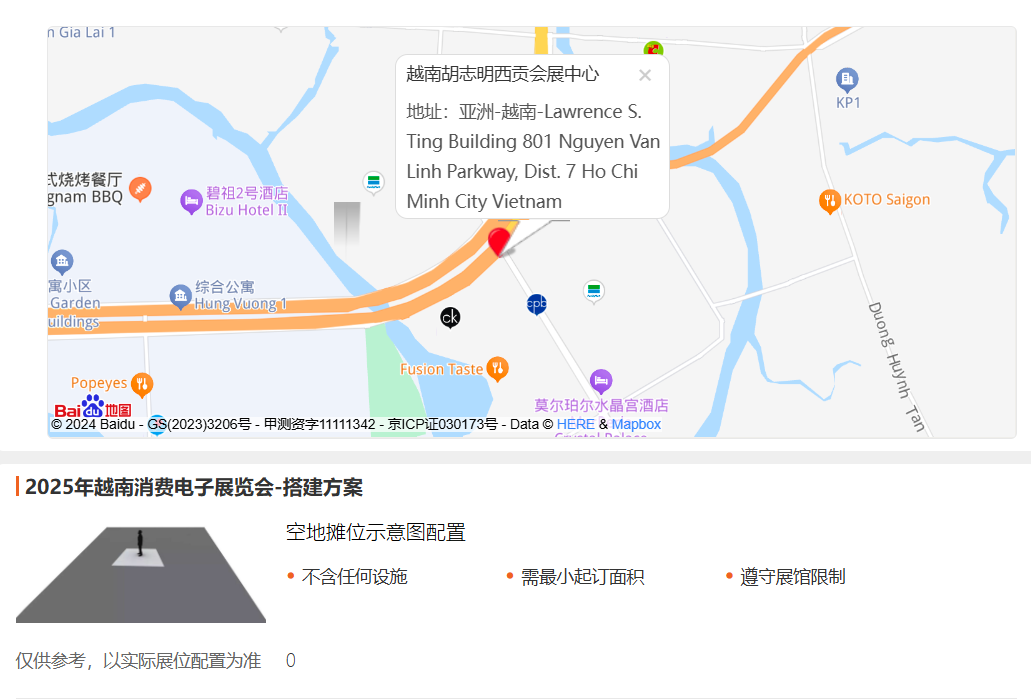Select the Bizu Hotel II hotel icon
This screenshot has height=699, width=1031.
tap(191, 201)
